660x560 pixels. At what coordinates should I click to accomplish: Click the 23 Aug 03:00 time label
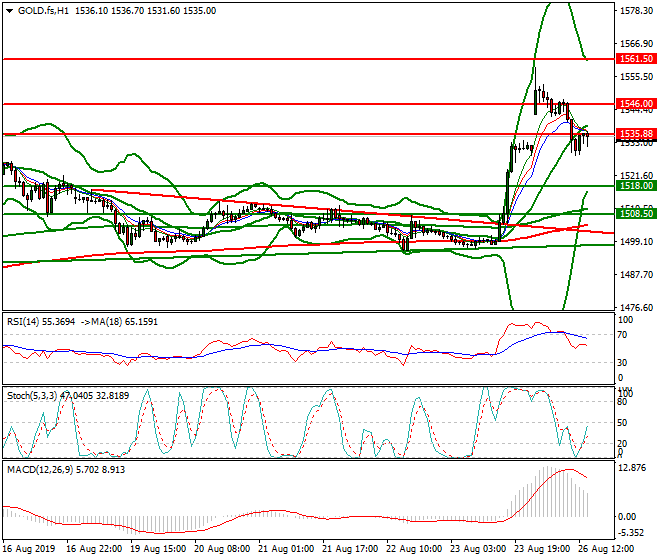coord(478,549)
